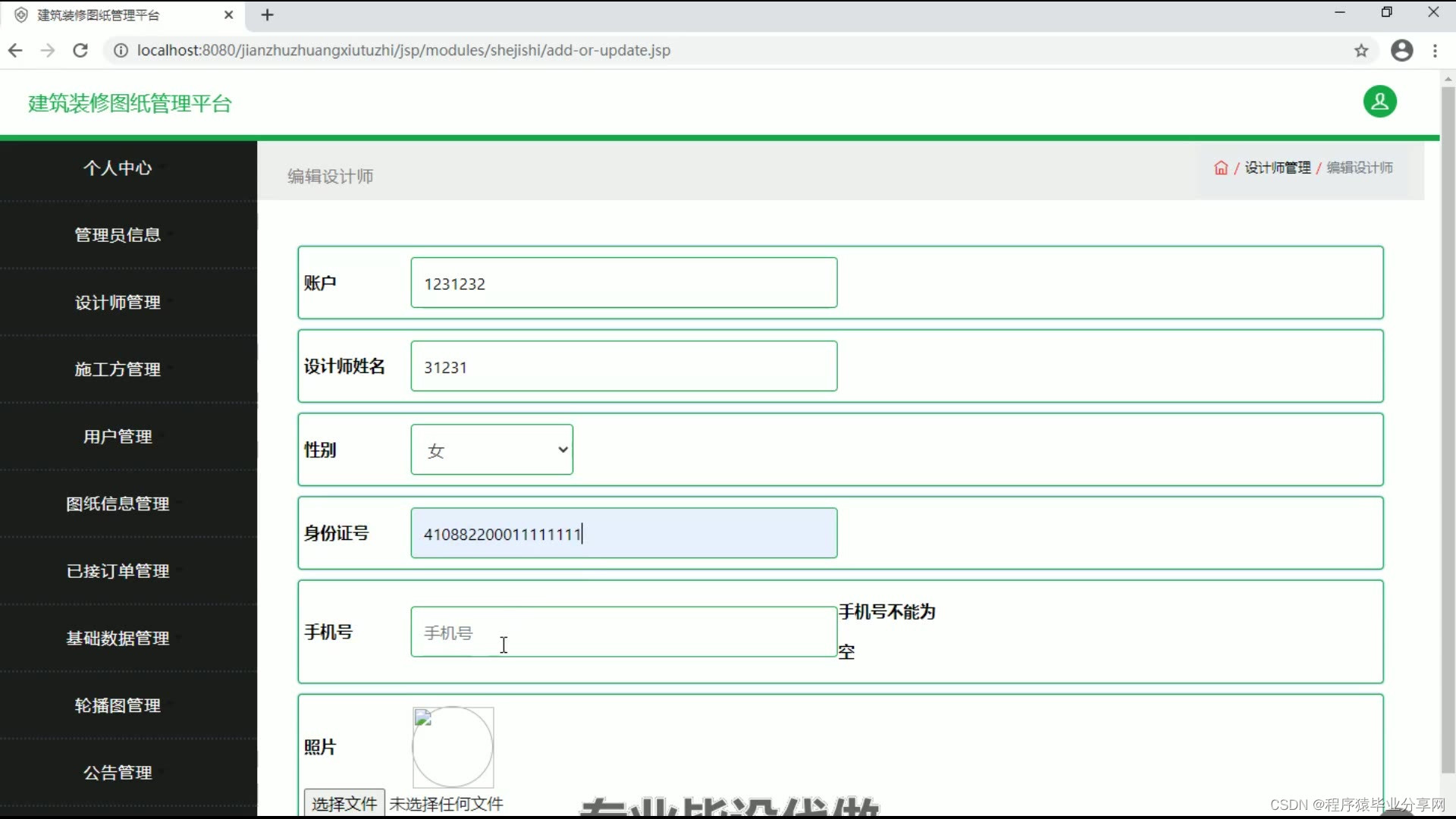Viewport: 1456px width, 819px height.
Task: Click 设计师管理 breadcrumb link
Action: pyautogui.click(x=1278, y=168)
